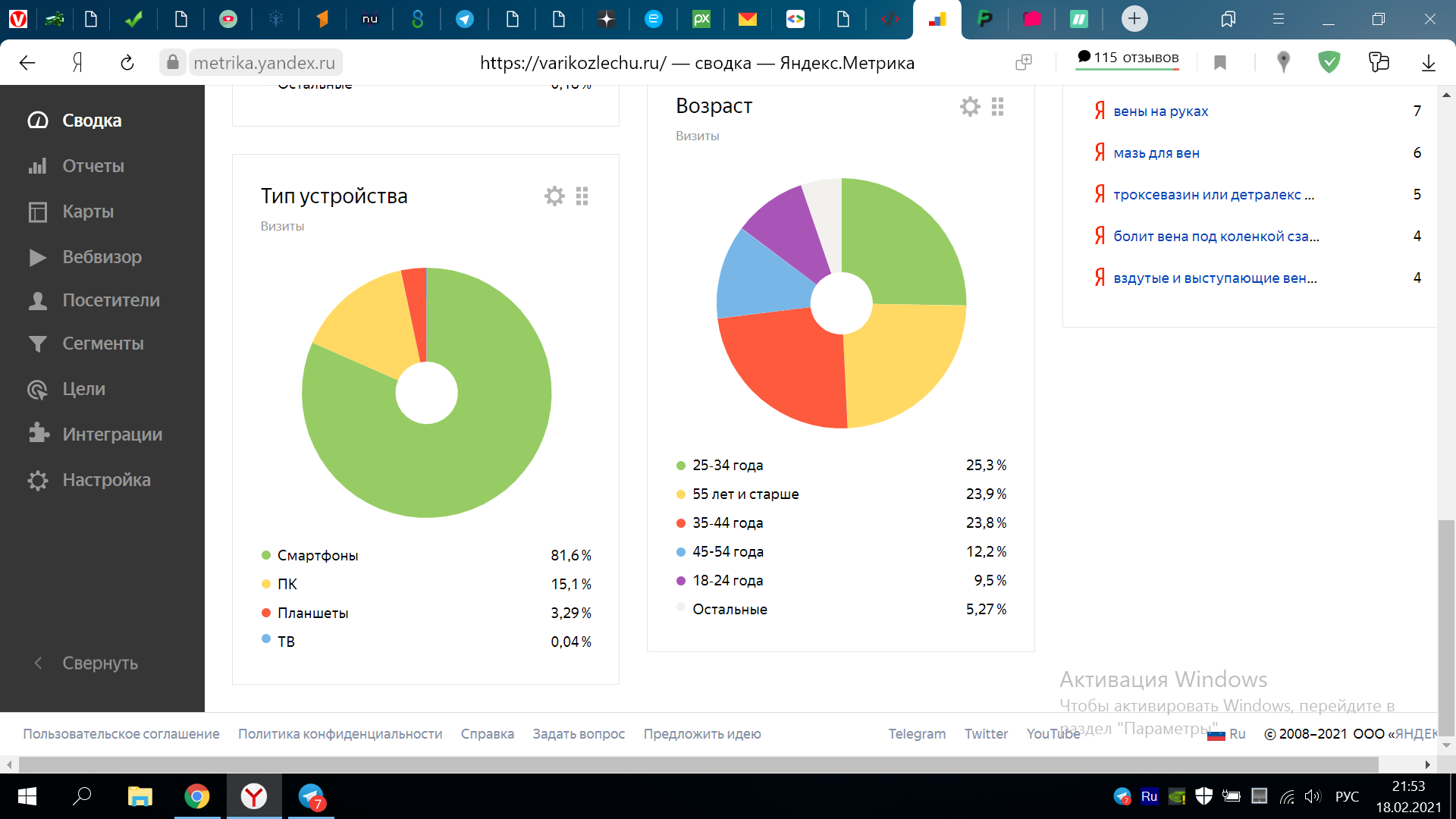Click grid drag handle of Возраст widget

tap(997, 107)
